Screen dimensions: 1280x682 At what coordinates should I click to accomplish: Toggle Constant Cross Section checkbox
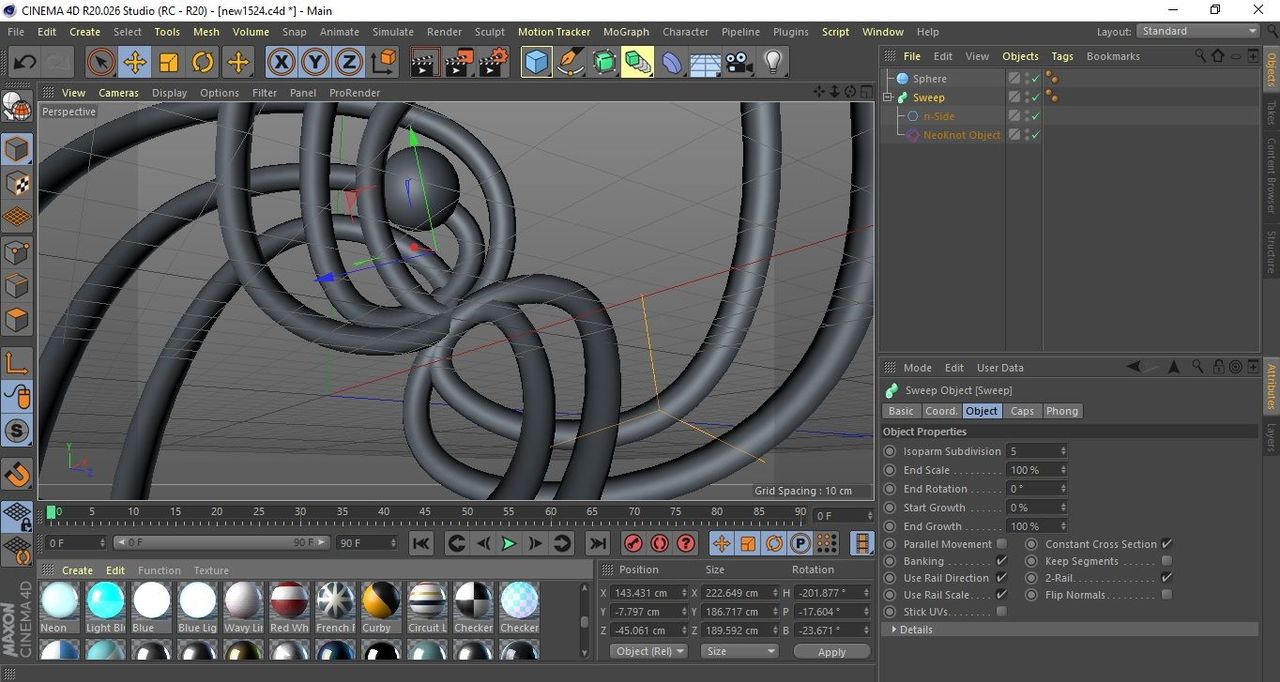(x=1166, y=544)
